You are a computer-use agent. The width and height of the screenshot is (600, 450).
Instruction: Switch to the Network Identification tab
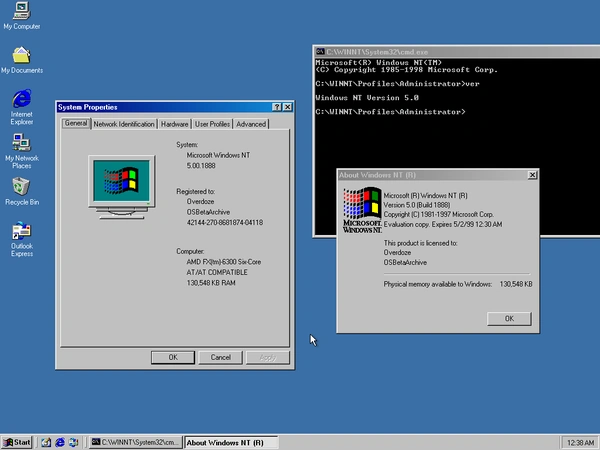click(x=124, y=124)
